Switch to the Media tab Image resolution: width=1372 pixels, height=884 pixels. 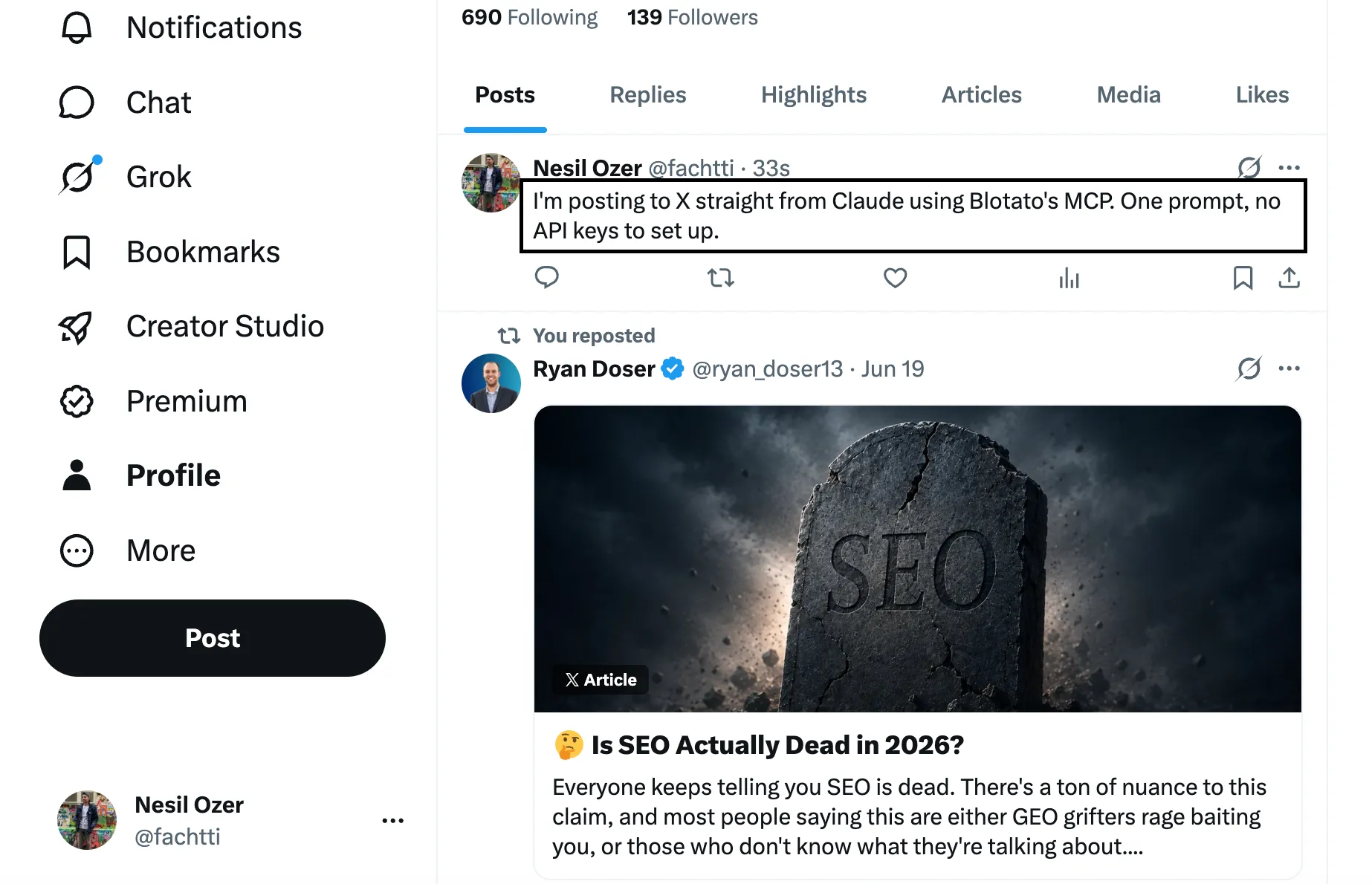pyautogui.click(x=1129, y=95)
